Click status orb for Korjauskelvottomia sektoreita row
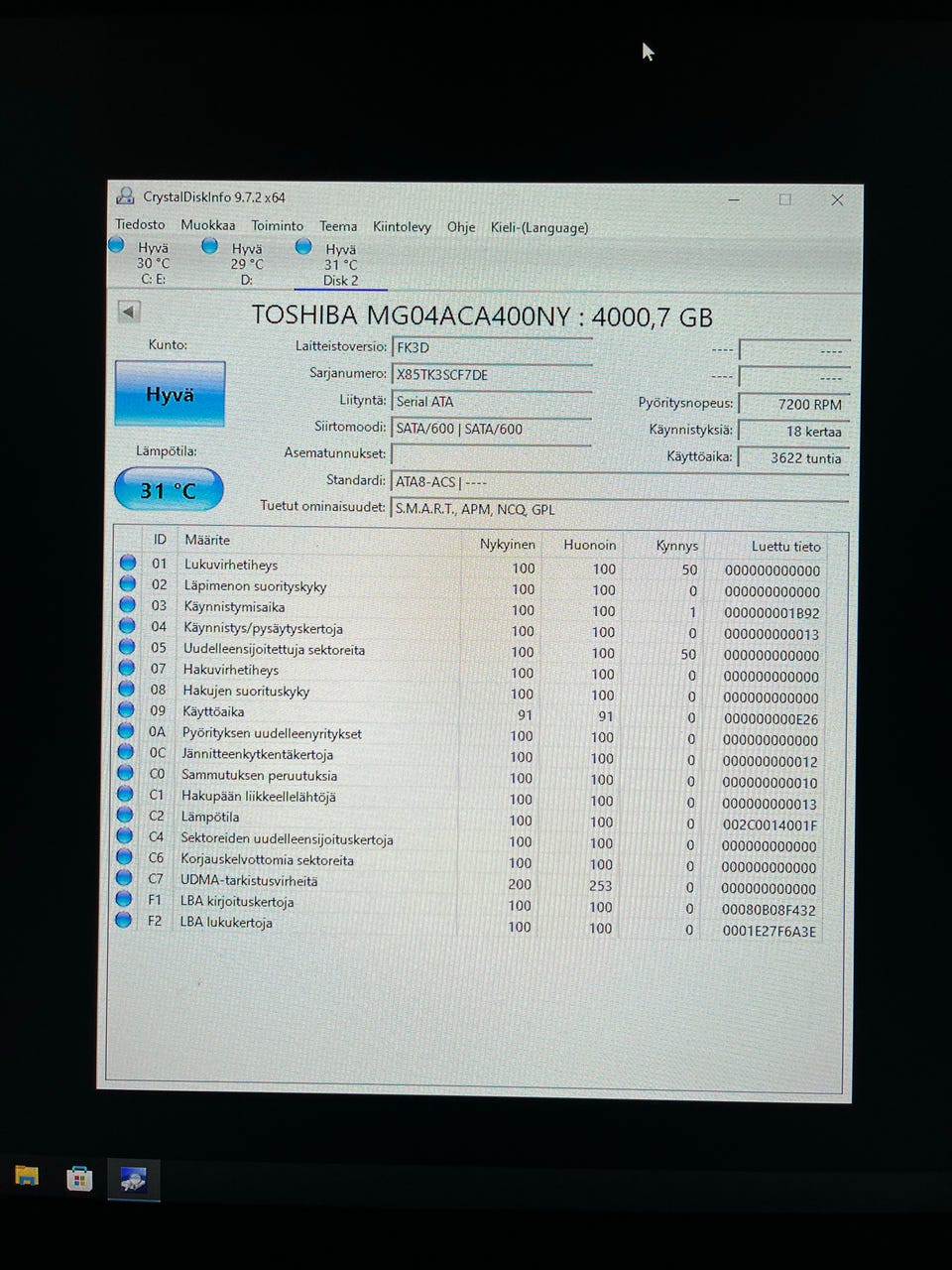 [x=124, y=857]
